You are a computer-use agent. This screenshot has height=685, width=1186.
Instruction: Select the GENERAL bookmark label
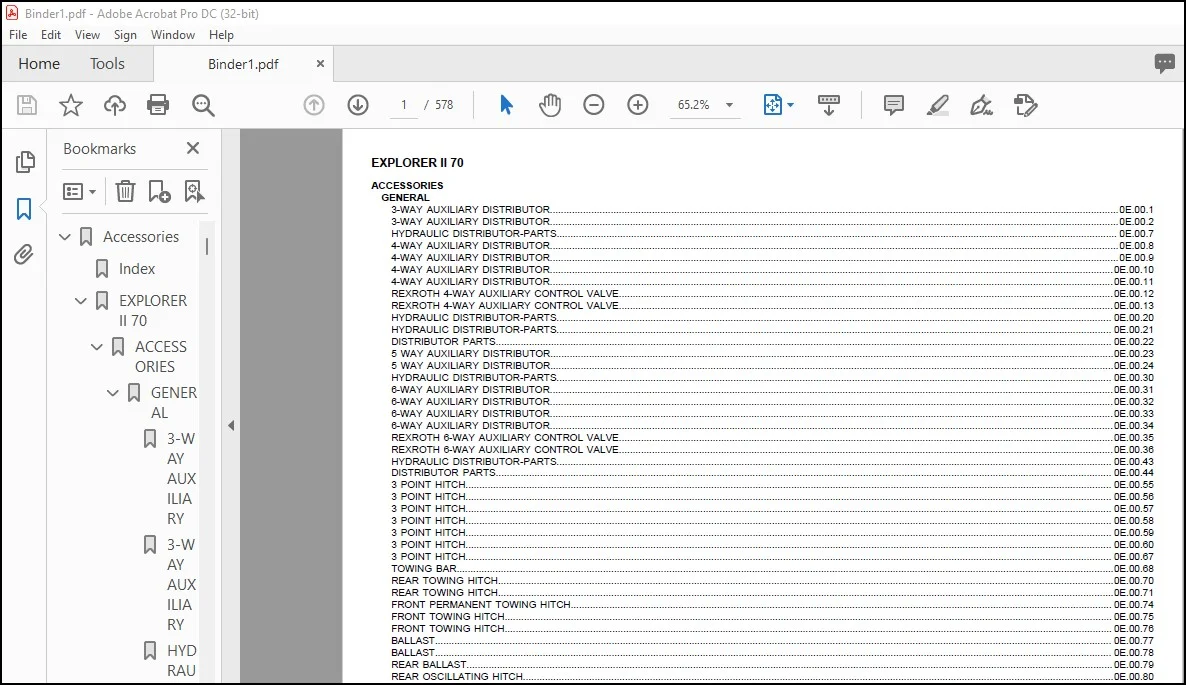click(173, 403)
